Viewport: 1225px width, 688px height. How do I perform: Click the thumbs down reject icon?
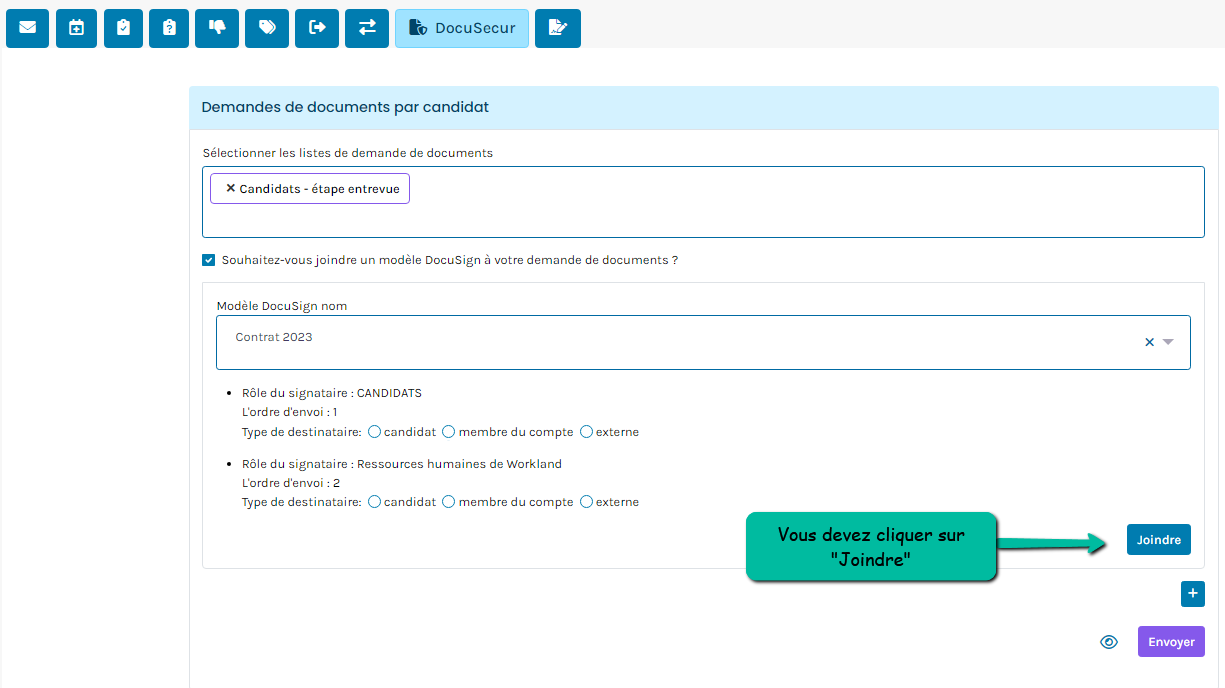217,28
